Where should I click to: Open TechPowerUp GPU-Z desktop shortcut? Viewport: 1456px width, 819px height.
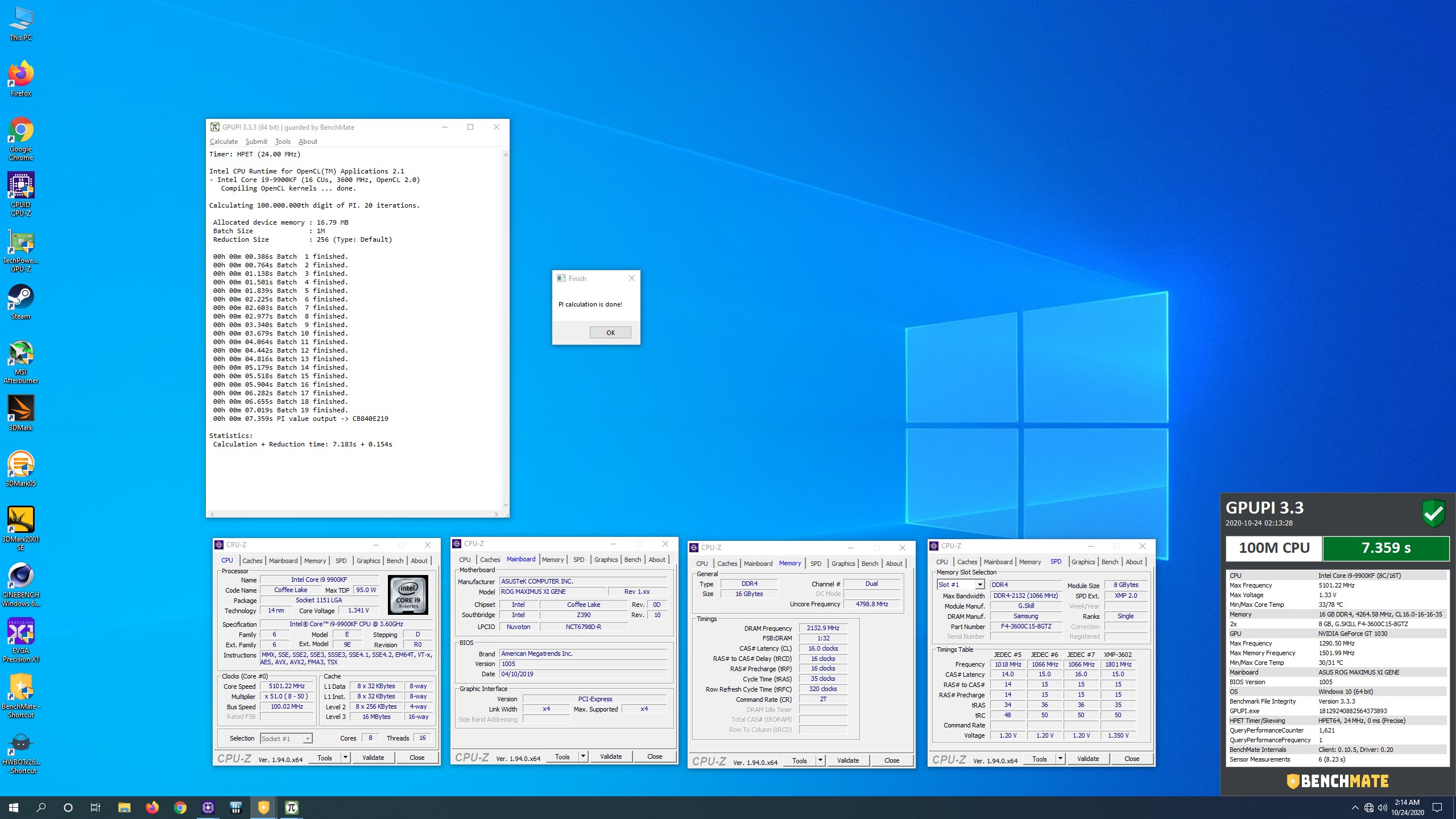click(21, 250)
